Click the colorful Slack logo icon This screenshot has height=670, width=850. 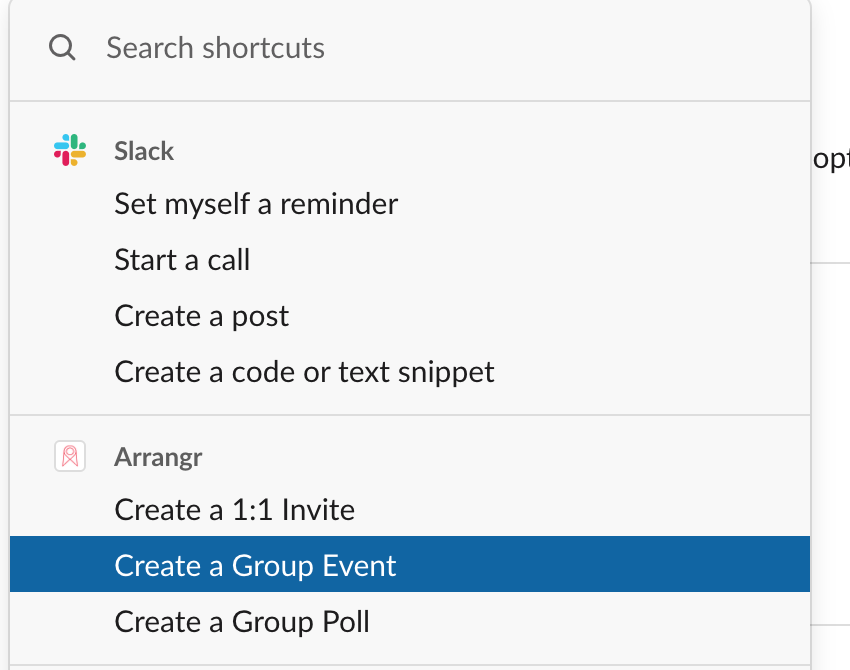pyautogui.click(x=69, y=150)
